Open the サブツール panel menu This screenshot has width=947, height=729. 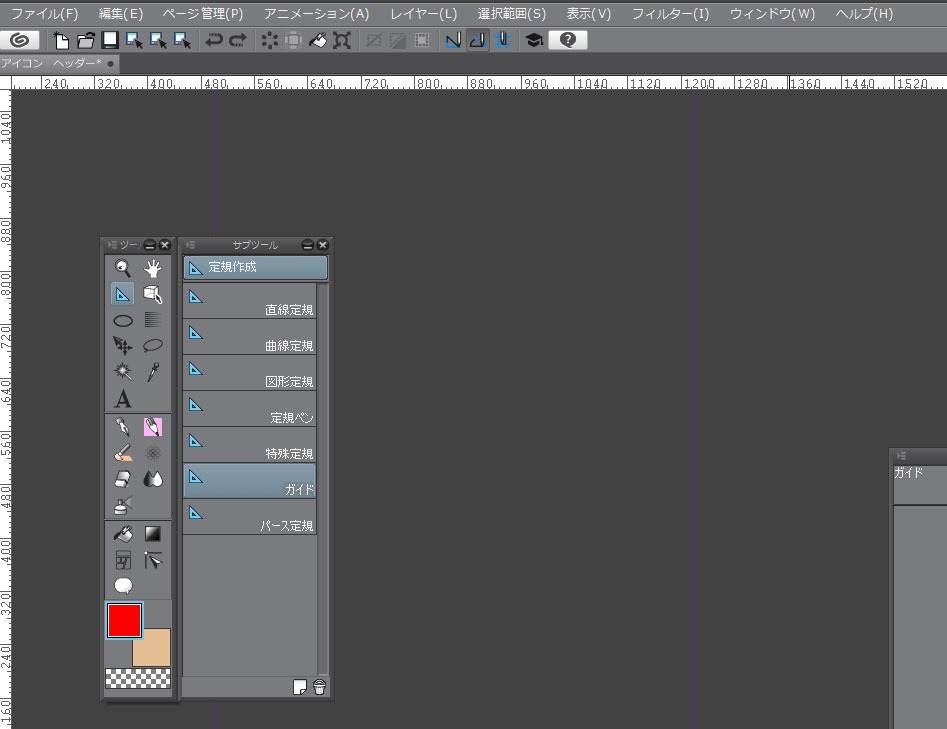tap(189, 245)
